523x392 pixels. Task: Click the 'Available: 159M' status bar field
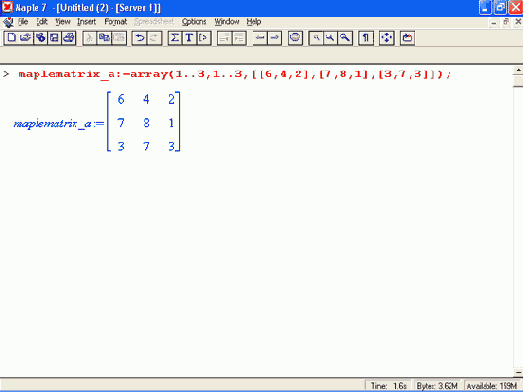point(492,386)
